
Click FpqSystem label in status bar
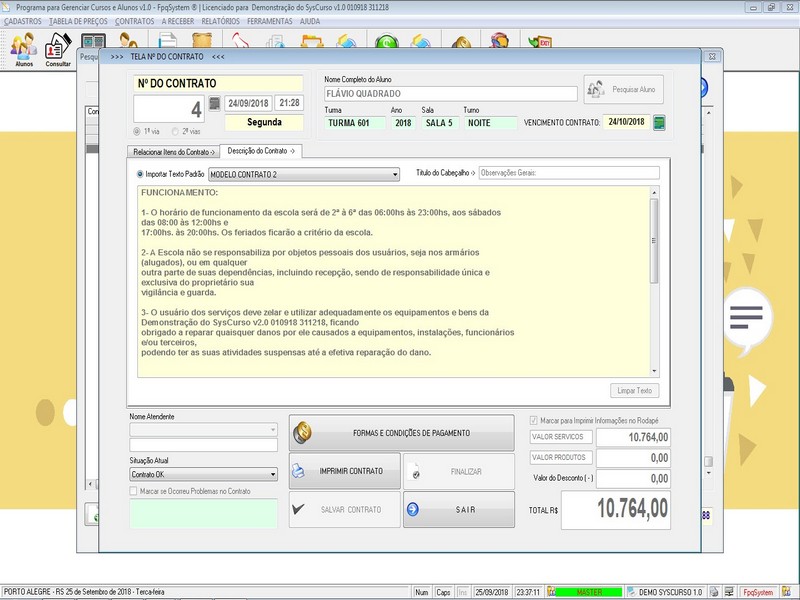pos(758,592)
